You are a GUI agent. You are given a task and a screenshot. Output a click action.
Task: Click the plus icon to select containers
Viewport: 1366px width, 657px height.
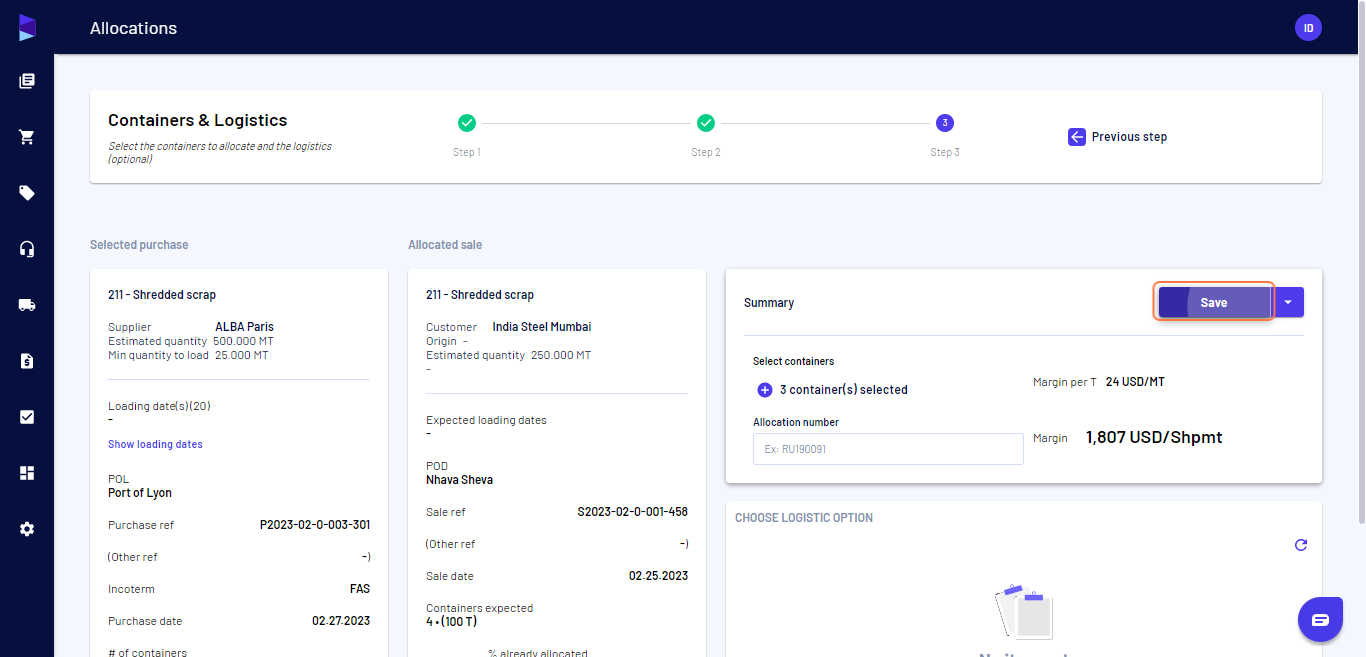[x=765, y=390]
